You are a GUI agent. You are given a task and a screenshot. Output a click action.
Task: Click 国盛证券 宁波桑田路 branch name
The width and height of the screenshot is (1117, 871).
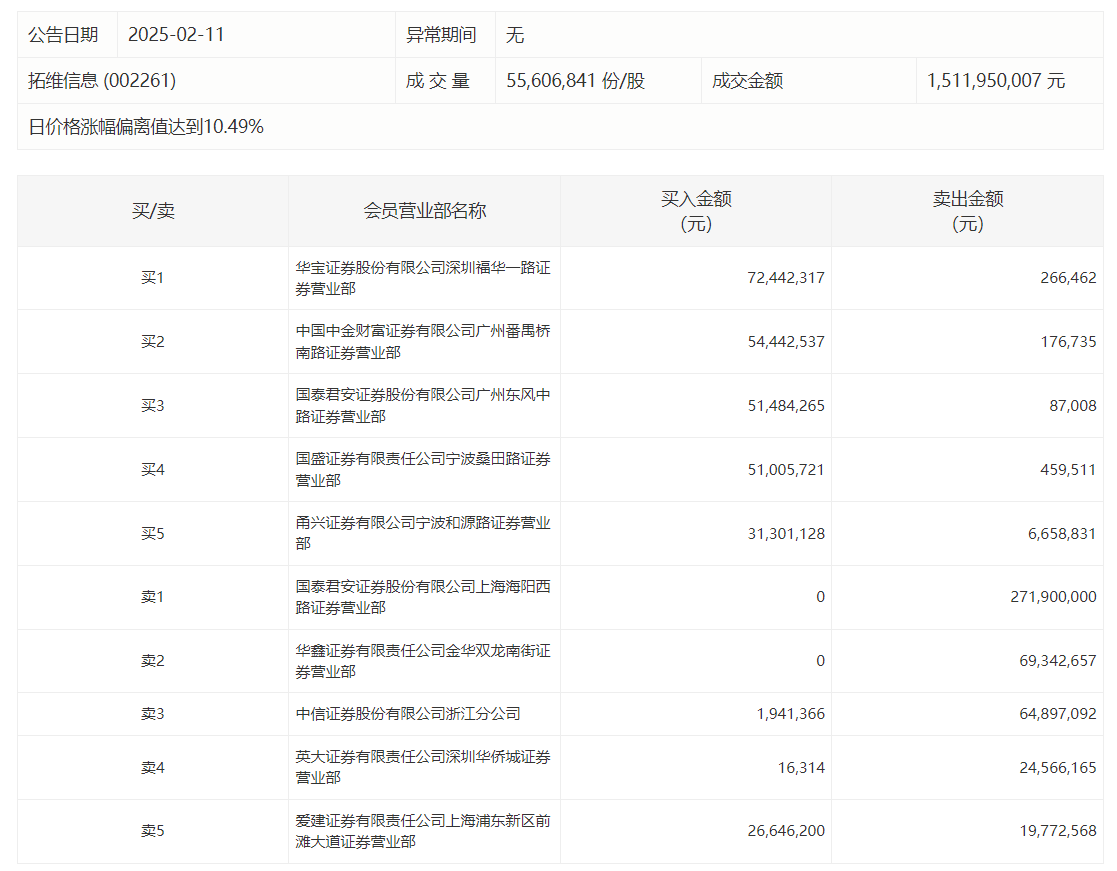(x=423, y=470)
